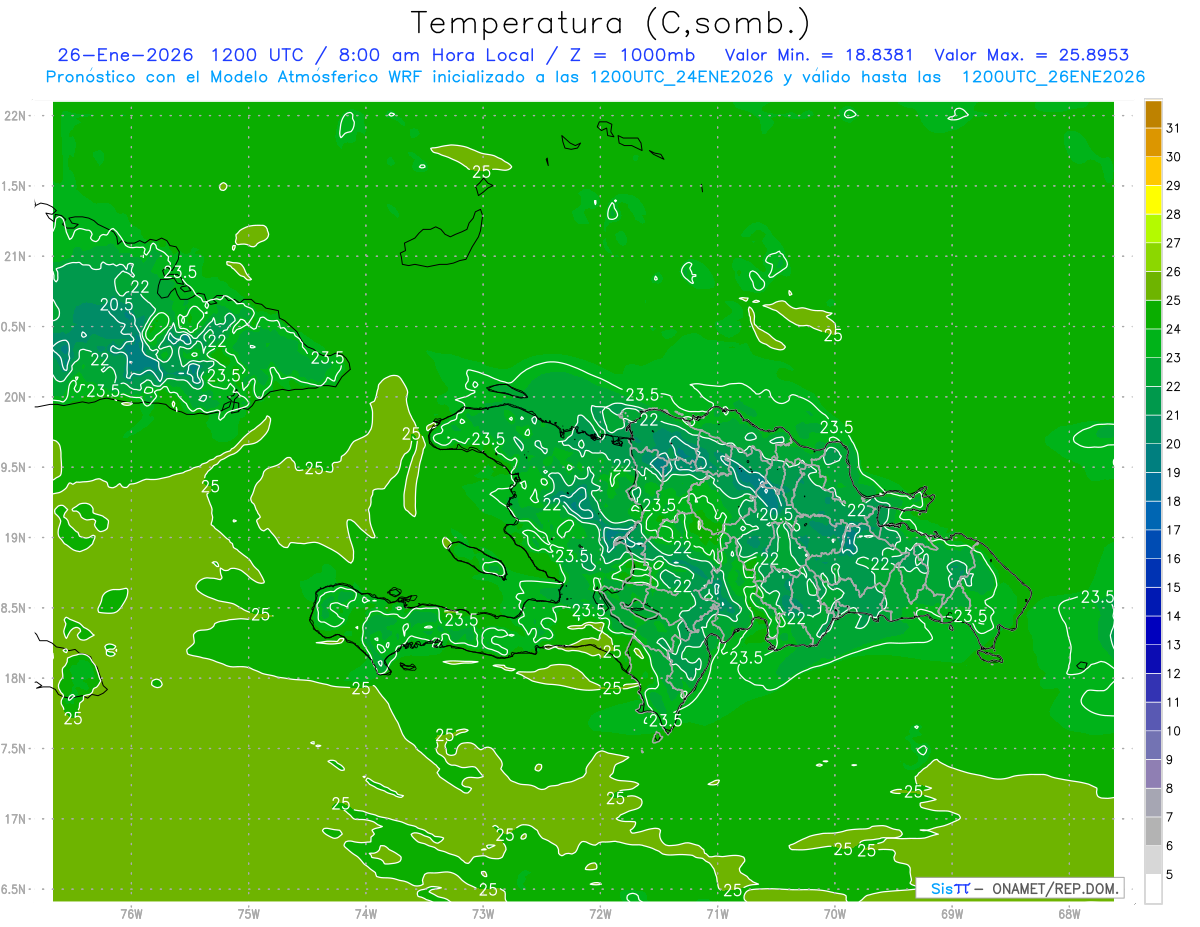Click the "10" value on the color scale
The image size is (1200, 927).
[1174, 732]
